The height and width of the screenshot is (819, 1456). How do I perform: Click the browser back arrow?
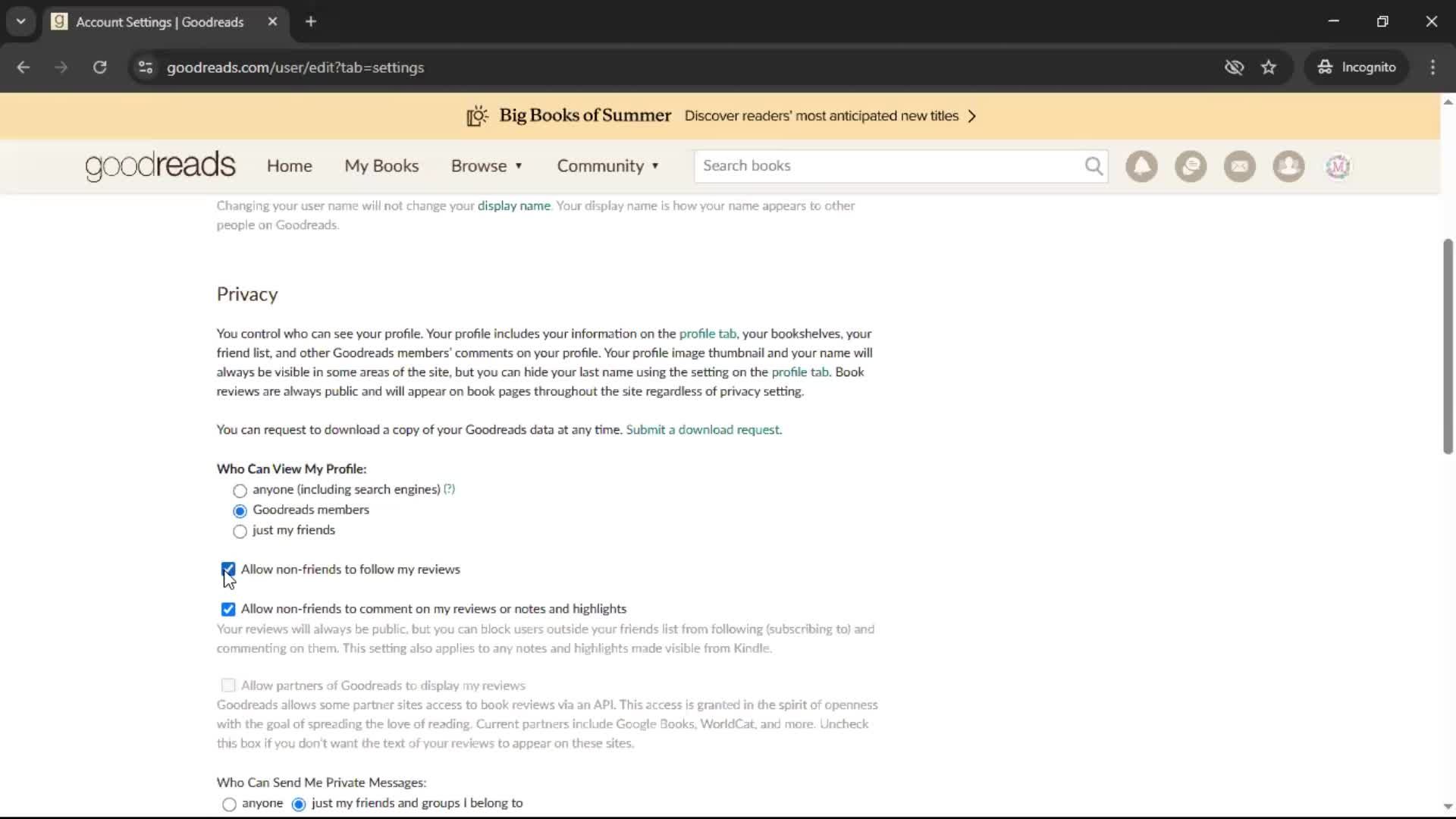[24, 67]
